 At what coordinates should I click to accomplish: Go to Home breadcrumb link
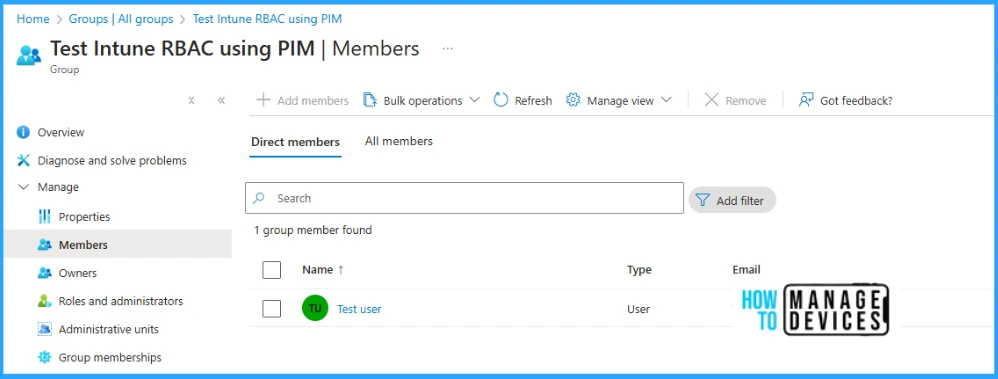33,19
